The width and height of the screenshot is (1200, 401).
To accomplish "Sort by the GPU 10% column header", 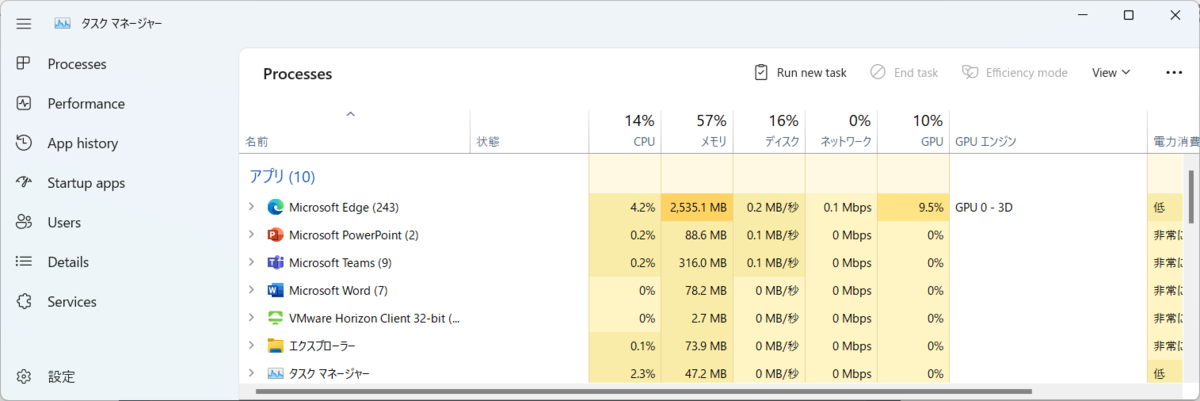I will click(x=914, y=131).
